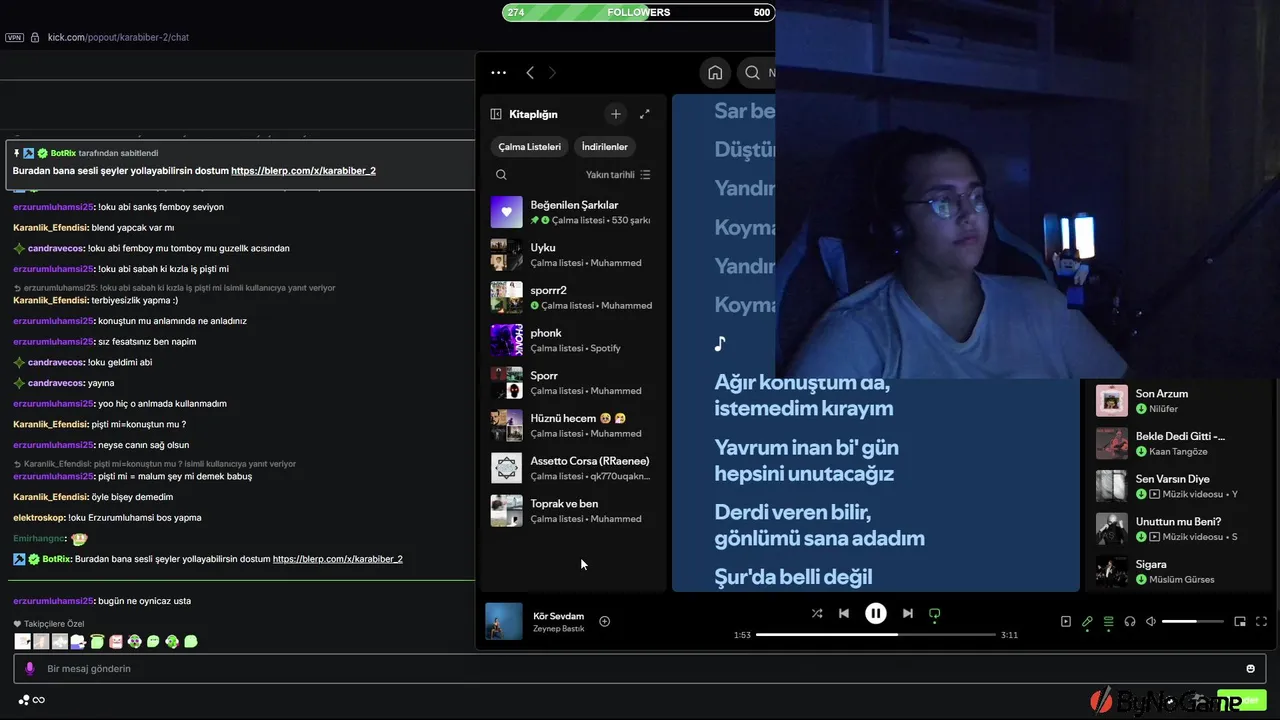Viewport: 1280px width, 720px height.
Task: Click username elektroskop in chat
Action: [x=39, y=518]
